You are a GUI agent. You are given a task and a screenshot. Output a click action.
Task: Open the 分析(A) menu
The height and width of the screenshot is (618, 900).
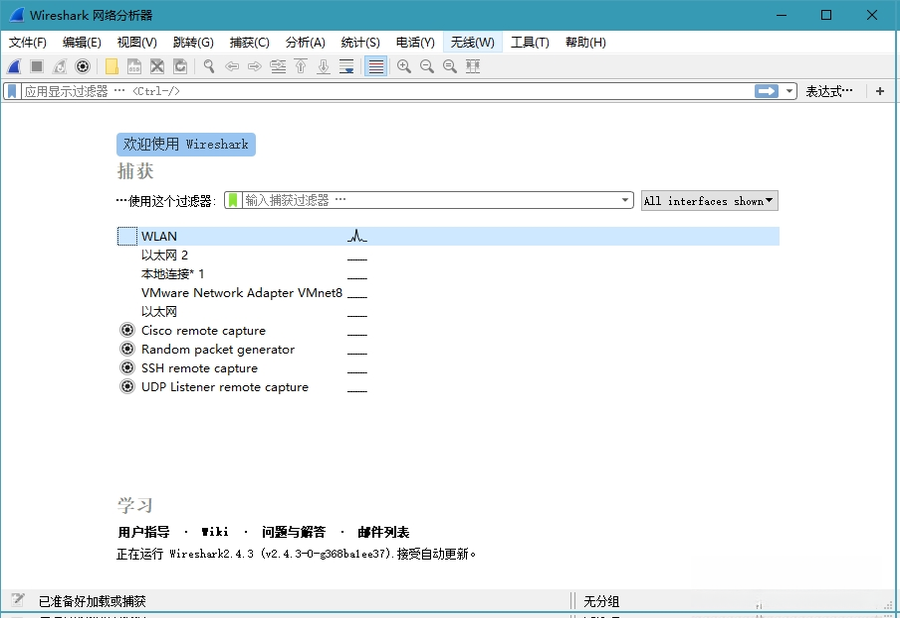pos(305,42)
